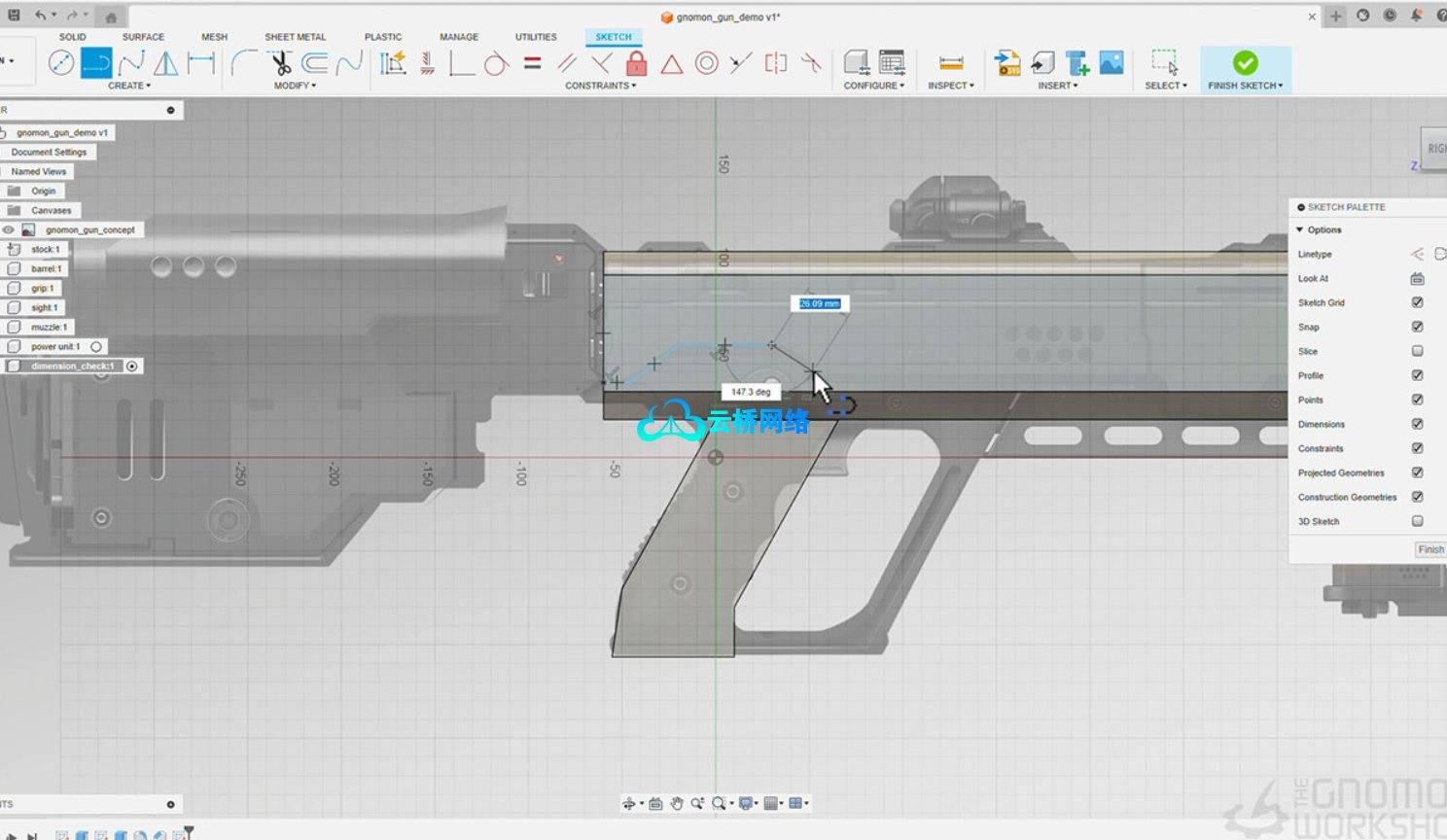Enable the Slice checkbox

1417,351
